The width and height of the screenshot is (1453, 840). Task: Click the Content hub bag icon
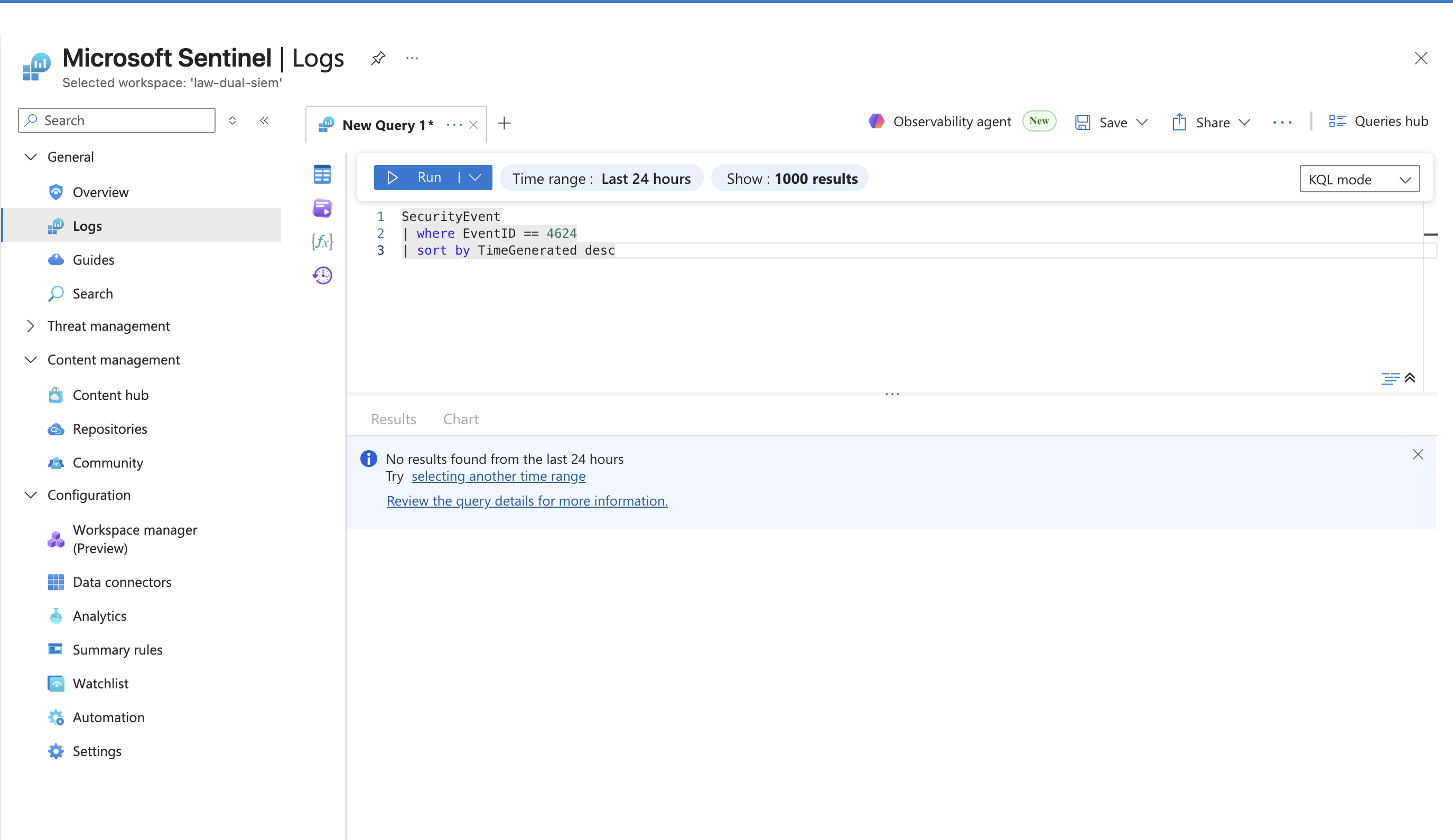tap(56, 395)
